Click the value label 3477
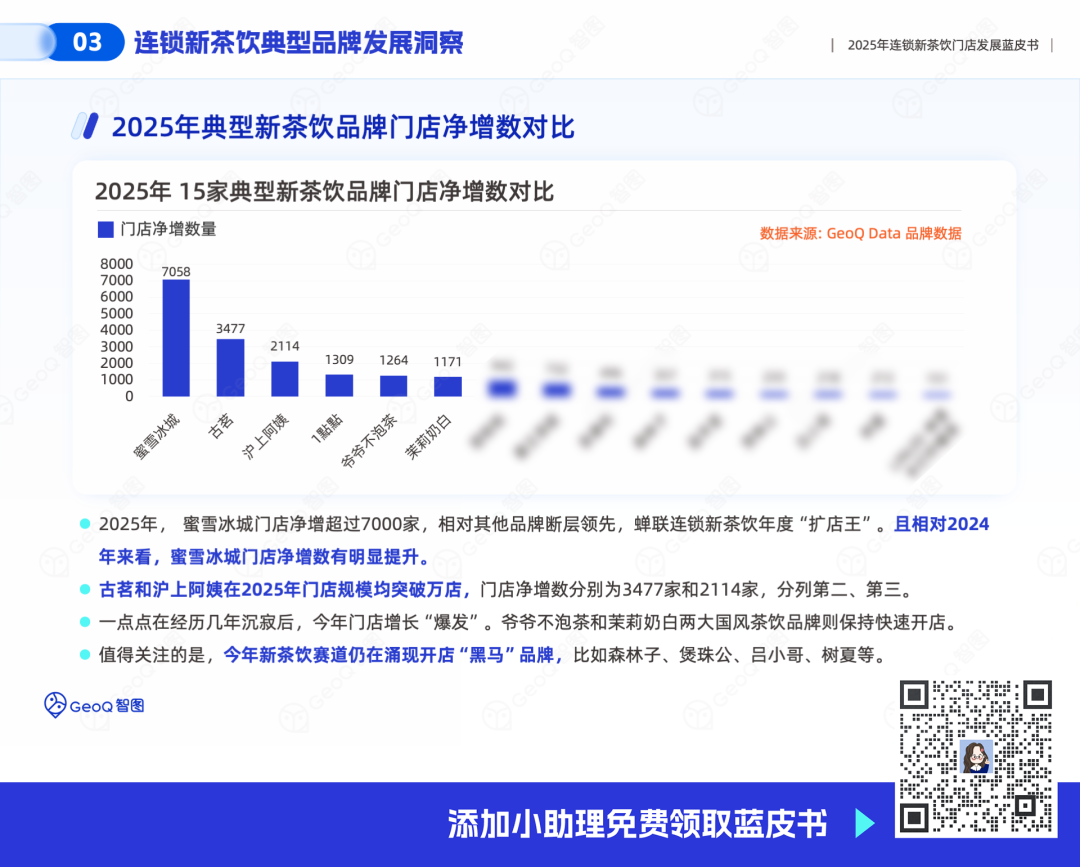Screen dimensions: 1080x867 point(230,329)
